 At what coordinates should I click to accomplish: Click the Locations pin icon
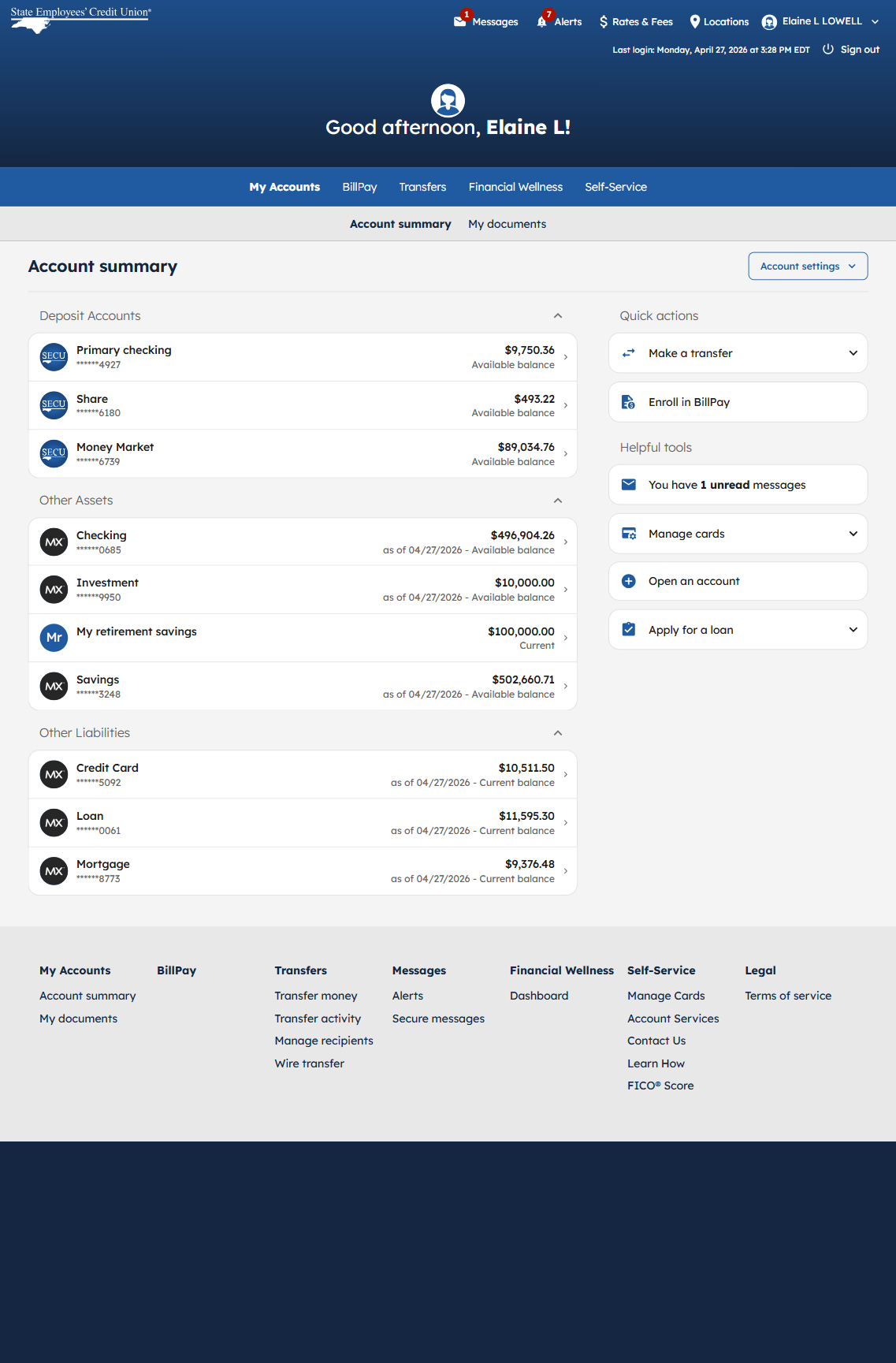(x=695, y=21)
